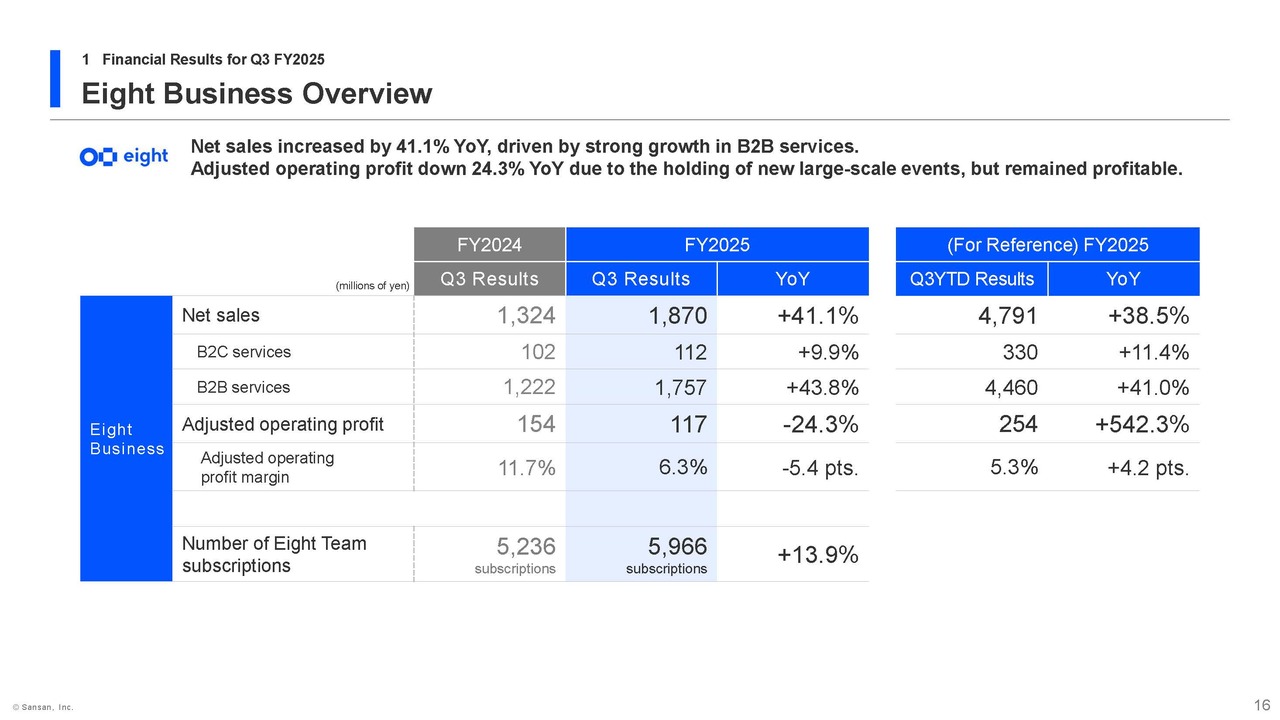
Task: Click the Q3YTD Results header cell
Action: click(x=972, y=279)
